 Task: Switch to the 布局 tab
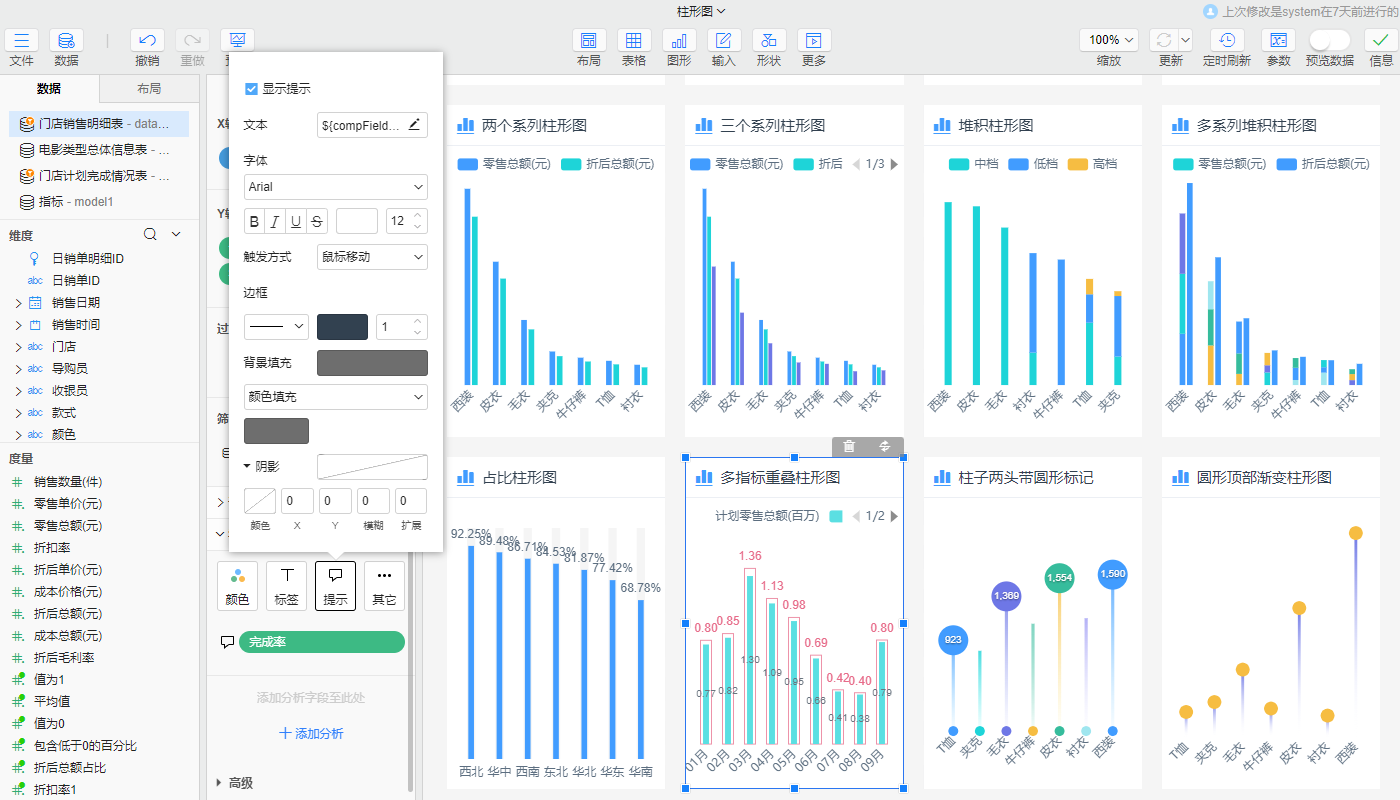(149, 89)
